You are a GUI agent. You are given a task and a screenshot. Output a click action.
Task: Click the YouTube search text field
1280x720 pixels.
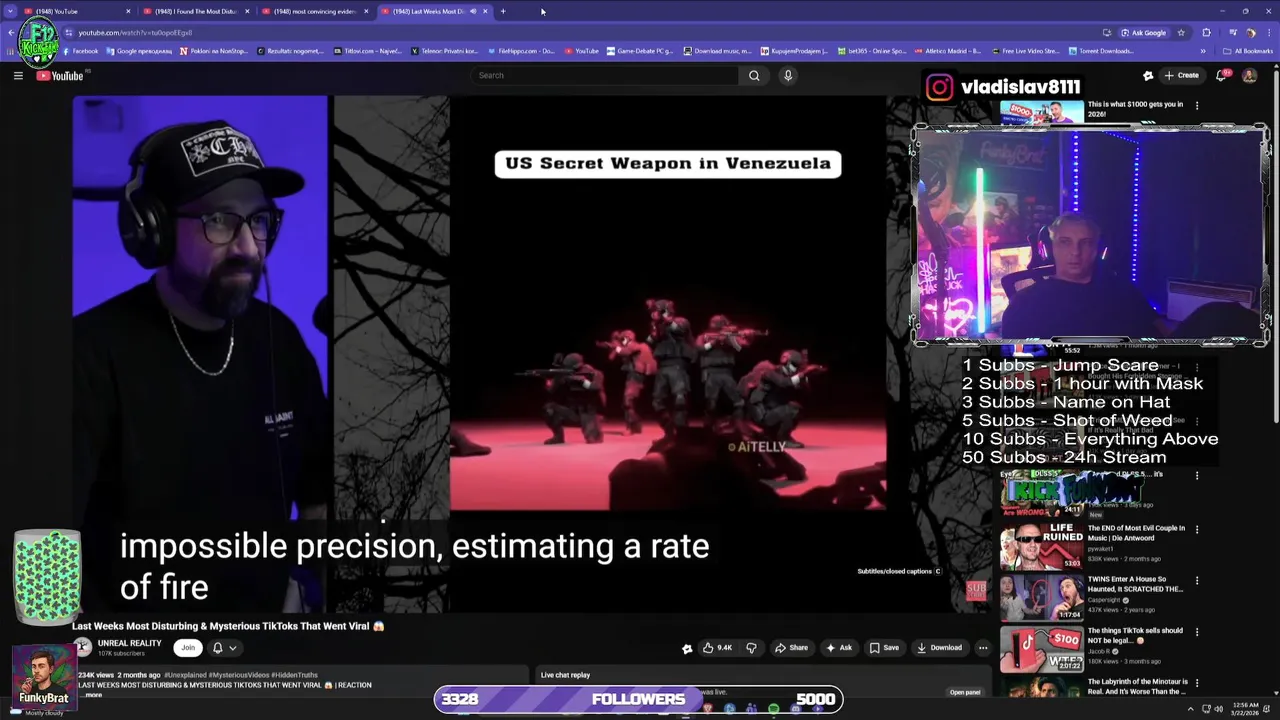click(605, 75)
